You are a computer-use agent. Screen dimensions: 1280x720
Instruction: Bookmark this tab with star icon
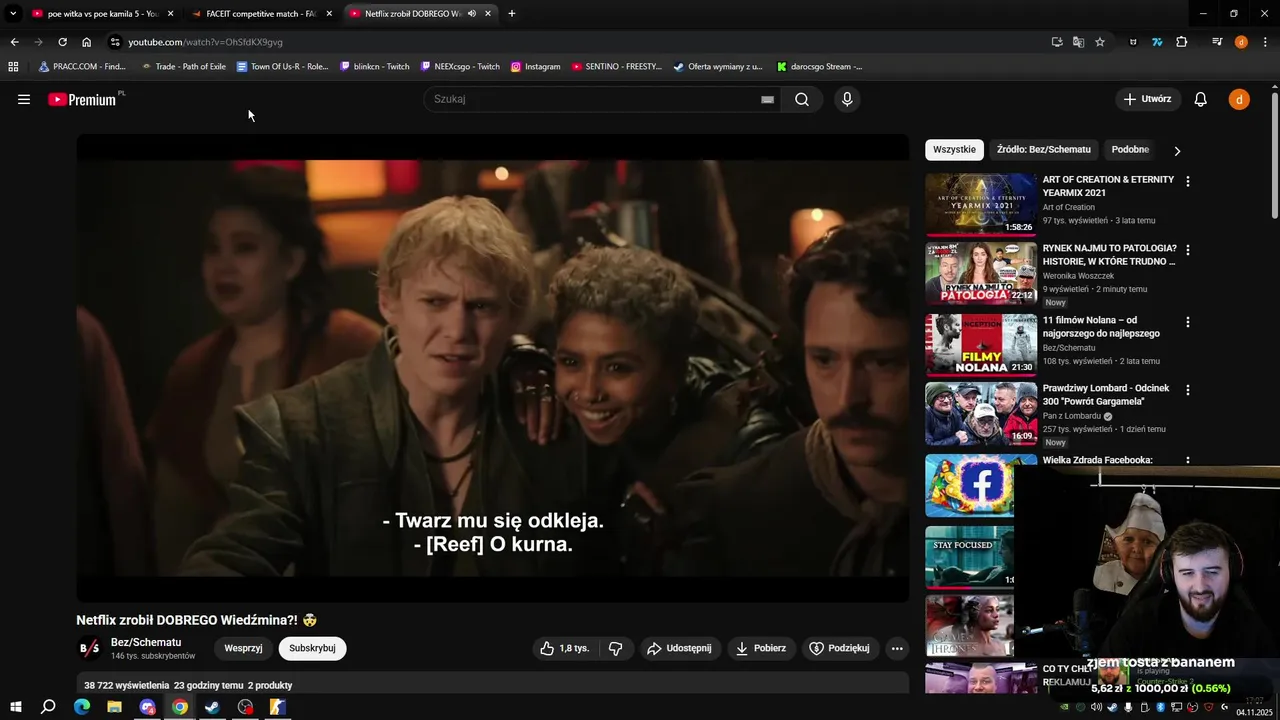1100,42
